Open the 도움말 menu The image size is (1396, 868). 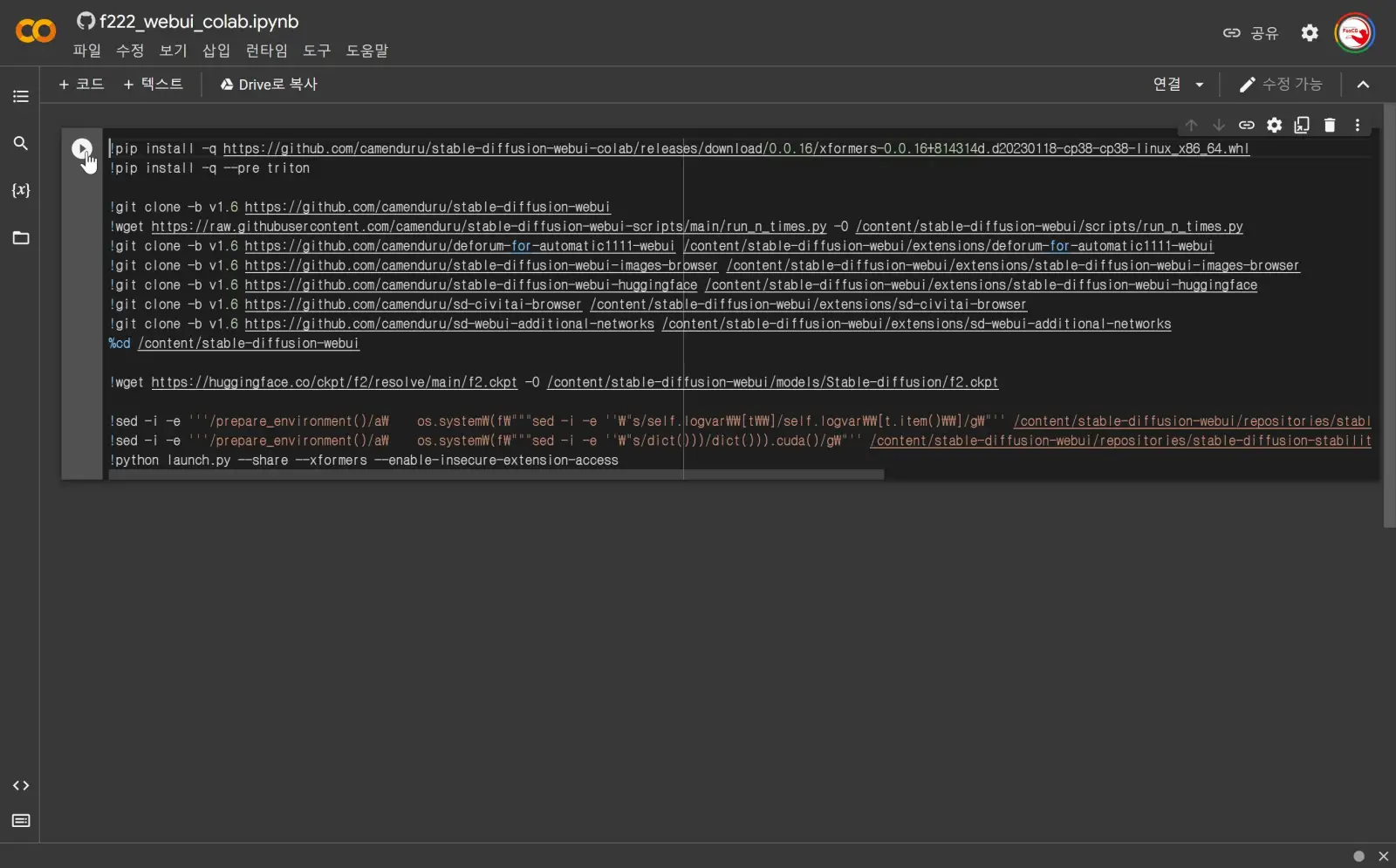367,51
